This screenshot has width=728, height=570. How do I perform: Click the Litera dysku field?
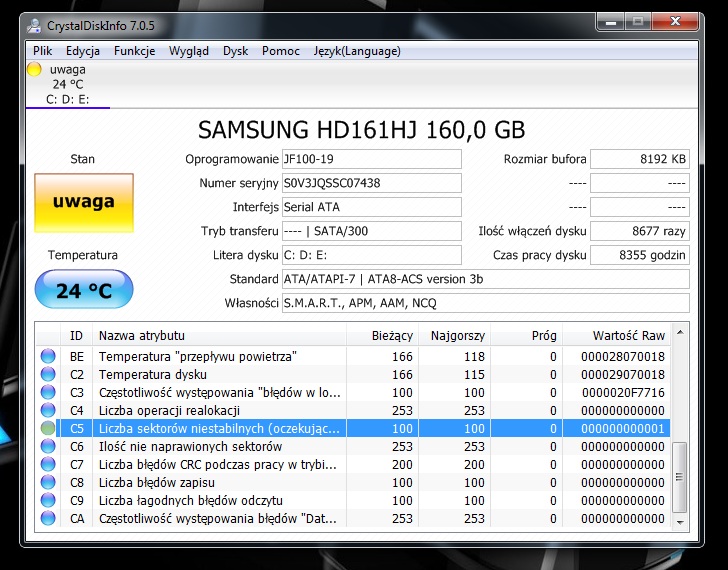coord(371,255)
